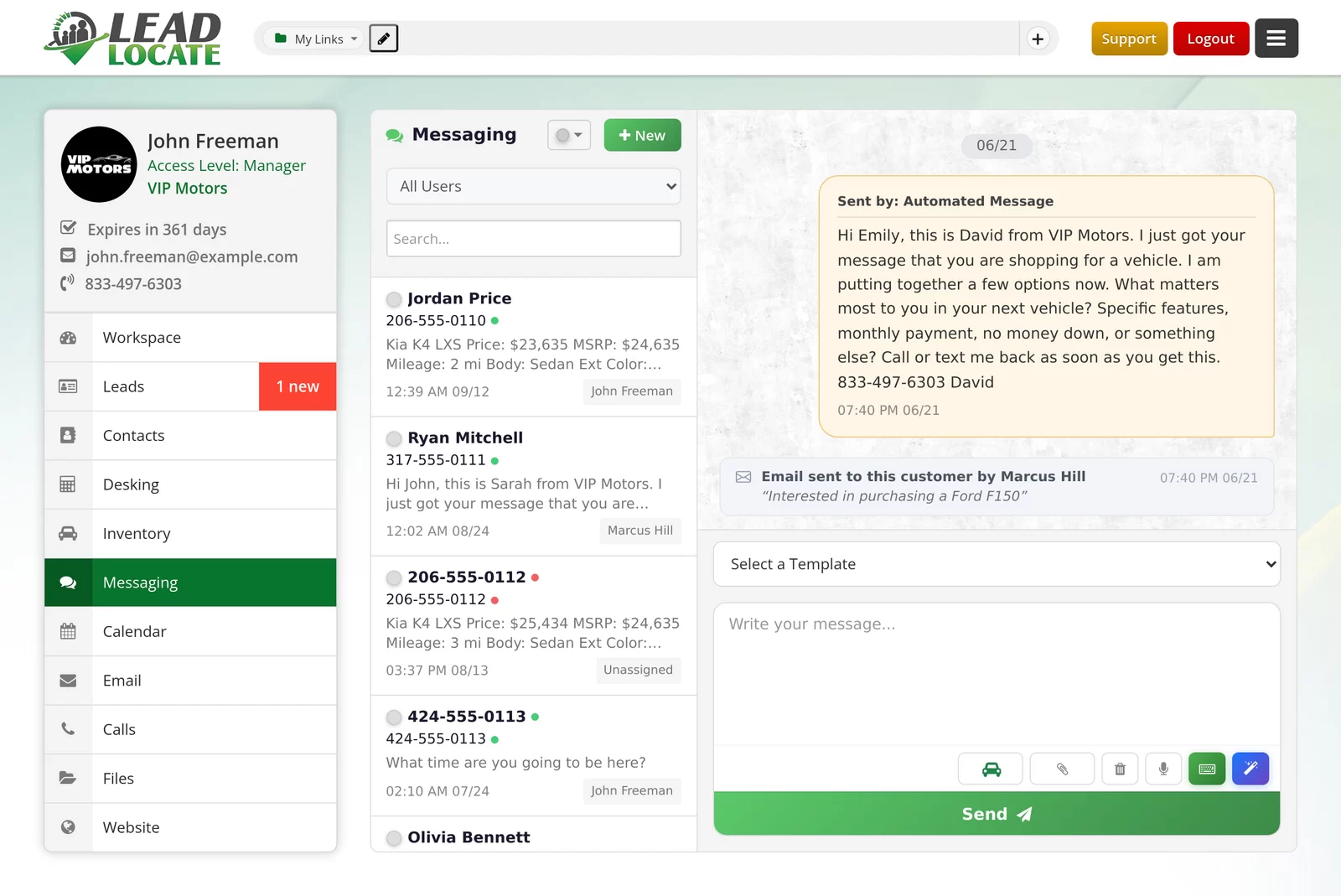Click the conversation Search field
The width and height of the screenshot is (1341, 896).
click(x=534, y=239)
